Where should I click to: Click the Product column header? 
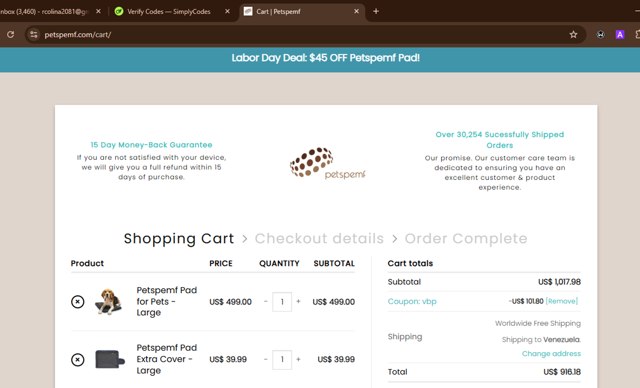pos(87,263)
